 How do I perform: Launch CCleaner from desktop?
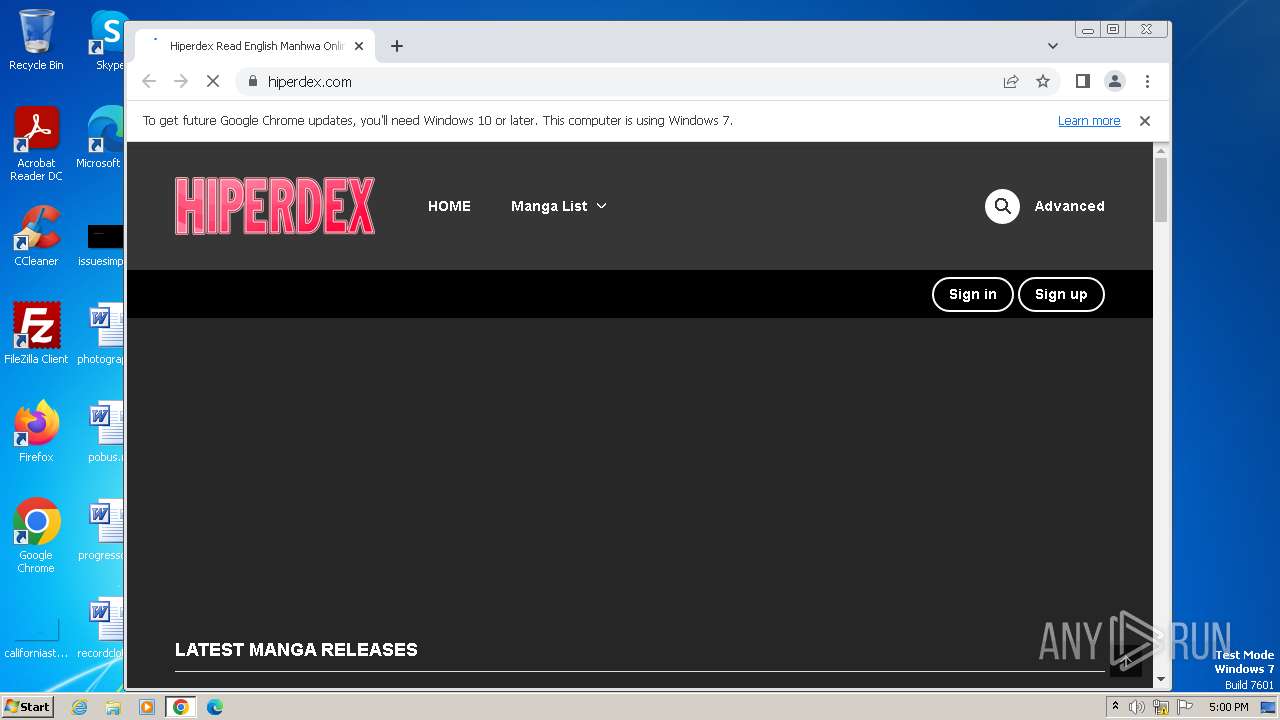36,237
